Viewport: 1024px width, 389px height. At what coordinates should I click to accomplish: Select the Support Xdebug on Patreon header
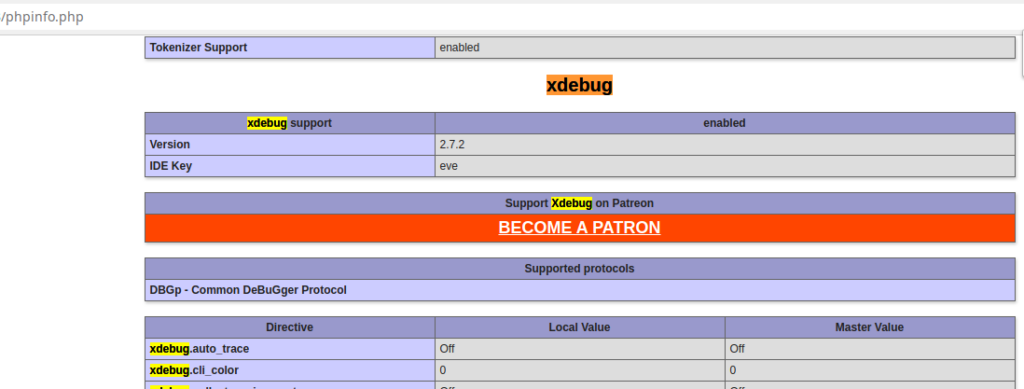coord(580,203)
